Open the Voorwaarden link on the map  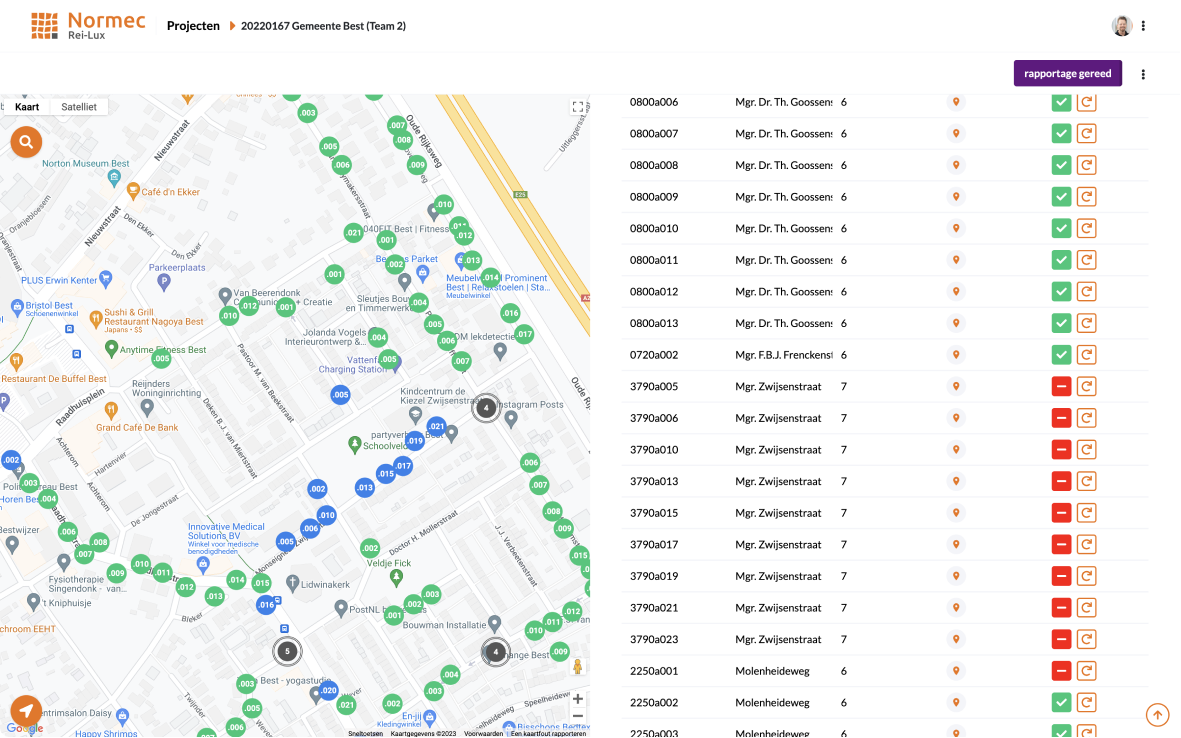484,733
